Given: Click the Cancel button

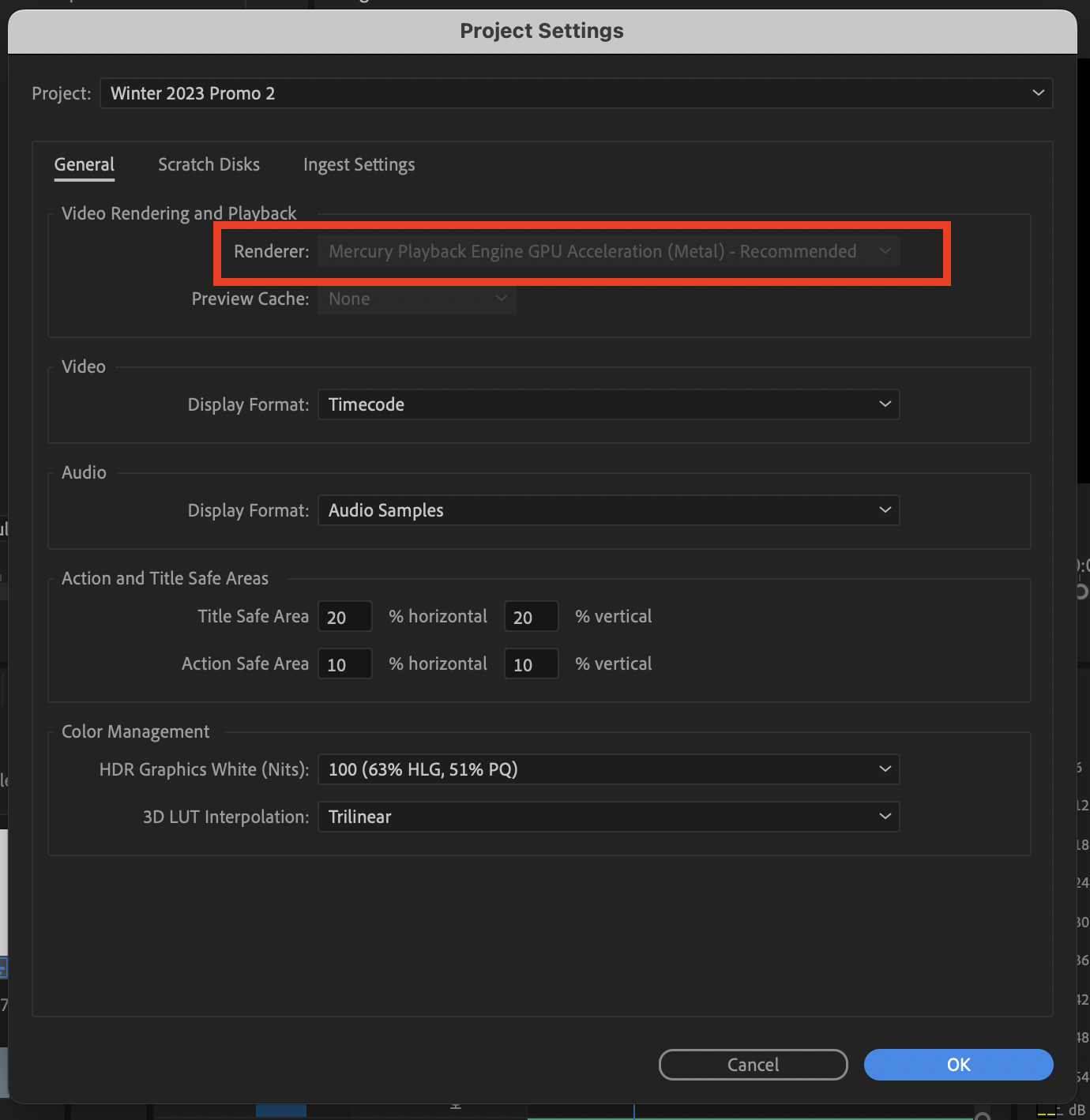Looking at the screenshot, I should (752, 1064).
